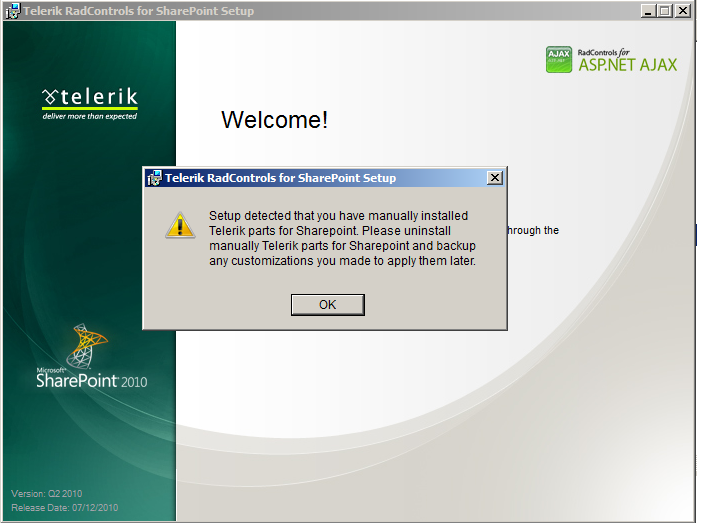Viewport: 701px width, 529px height.
Task: Maximize the main Setup window
Action: coord(665,11)
